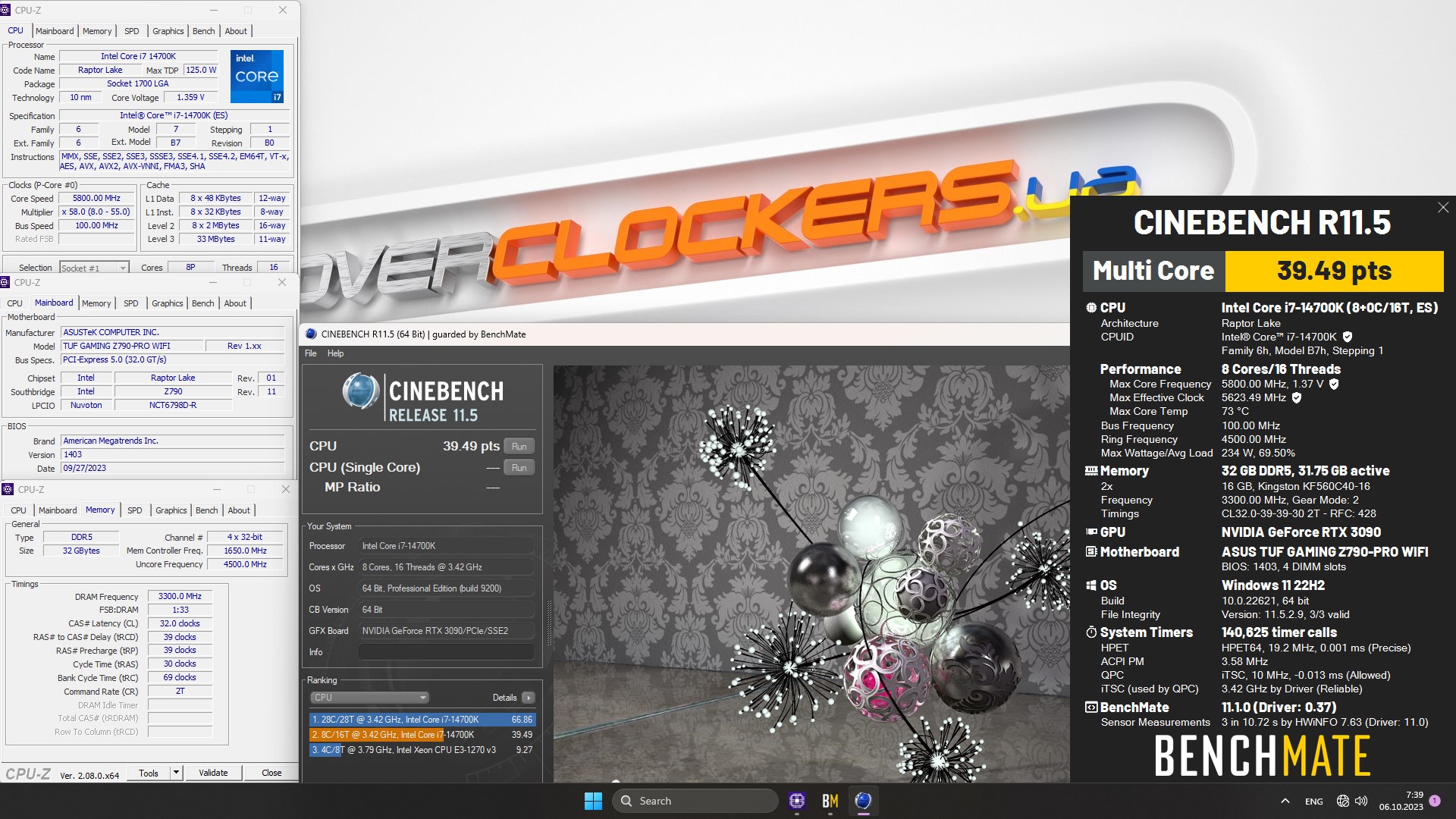
Task: Open the Tools dropdown arrow in CPU-Z
Action: click(176, 773)
